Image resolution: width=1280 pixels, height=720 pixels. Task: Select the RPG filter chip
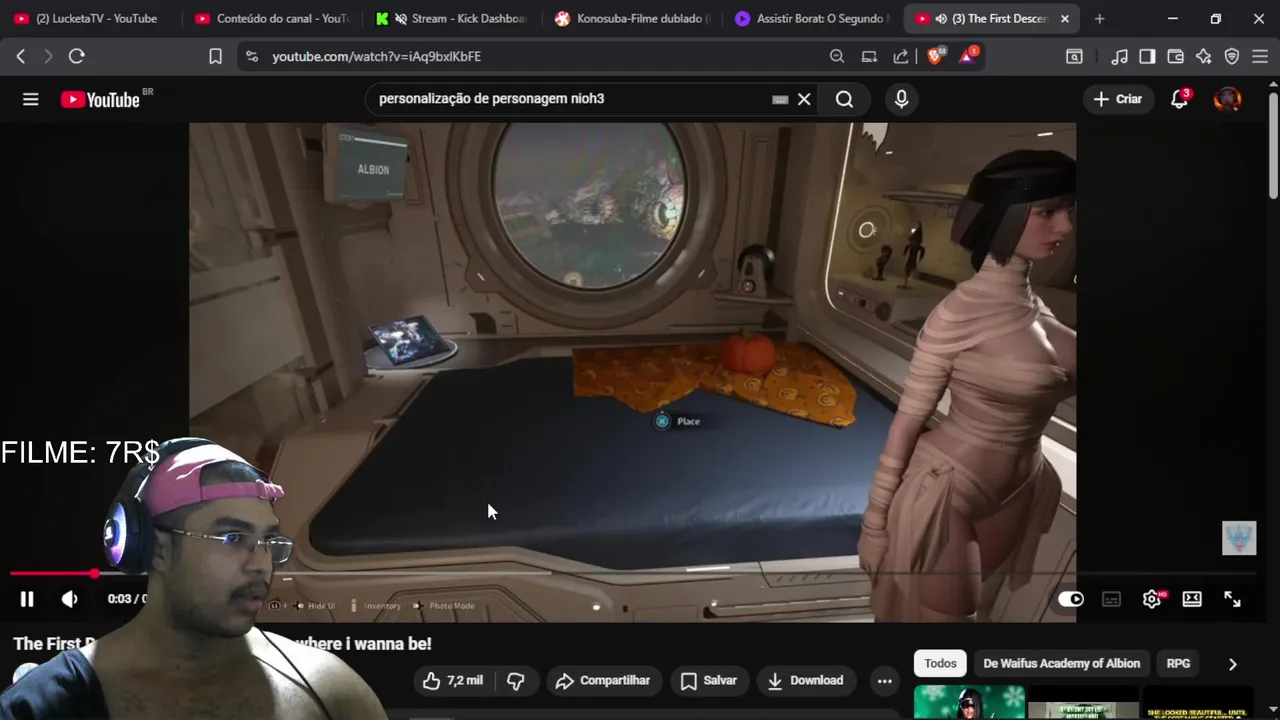tap(1178, 663)
